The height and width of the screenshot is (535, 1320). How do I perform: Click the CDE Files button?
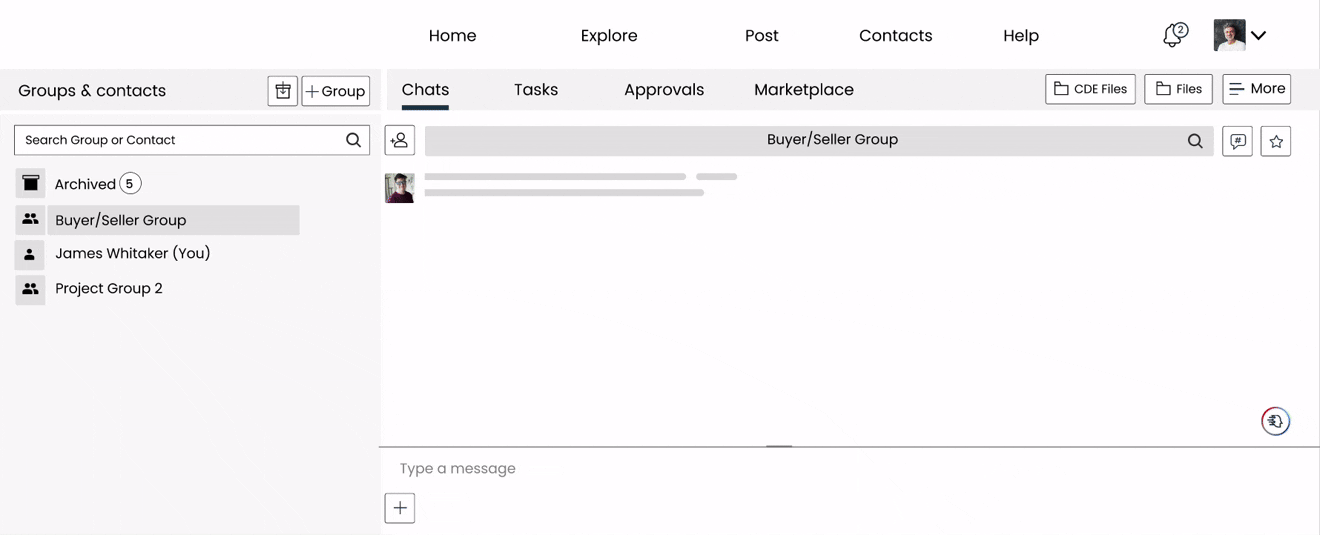point(1090,89)
